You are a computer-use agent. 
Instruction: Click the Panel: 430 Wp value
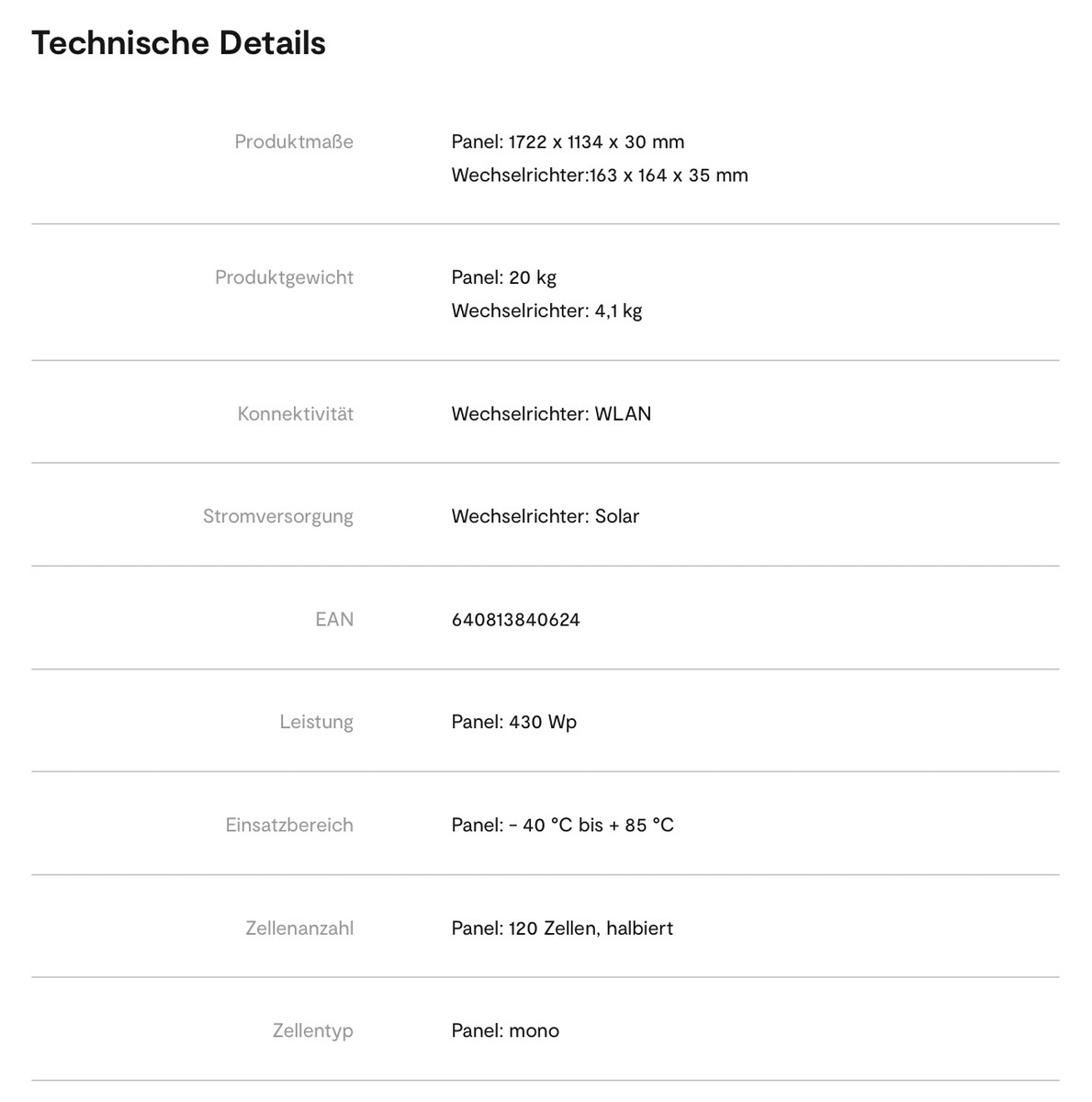513,722
